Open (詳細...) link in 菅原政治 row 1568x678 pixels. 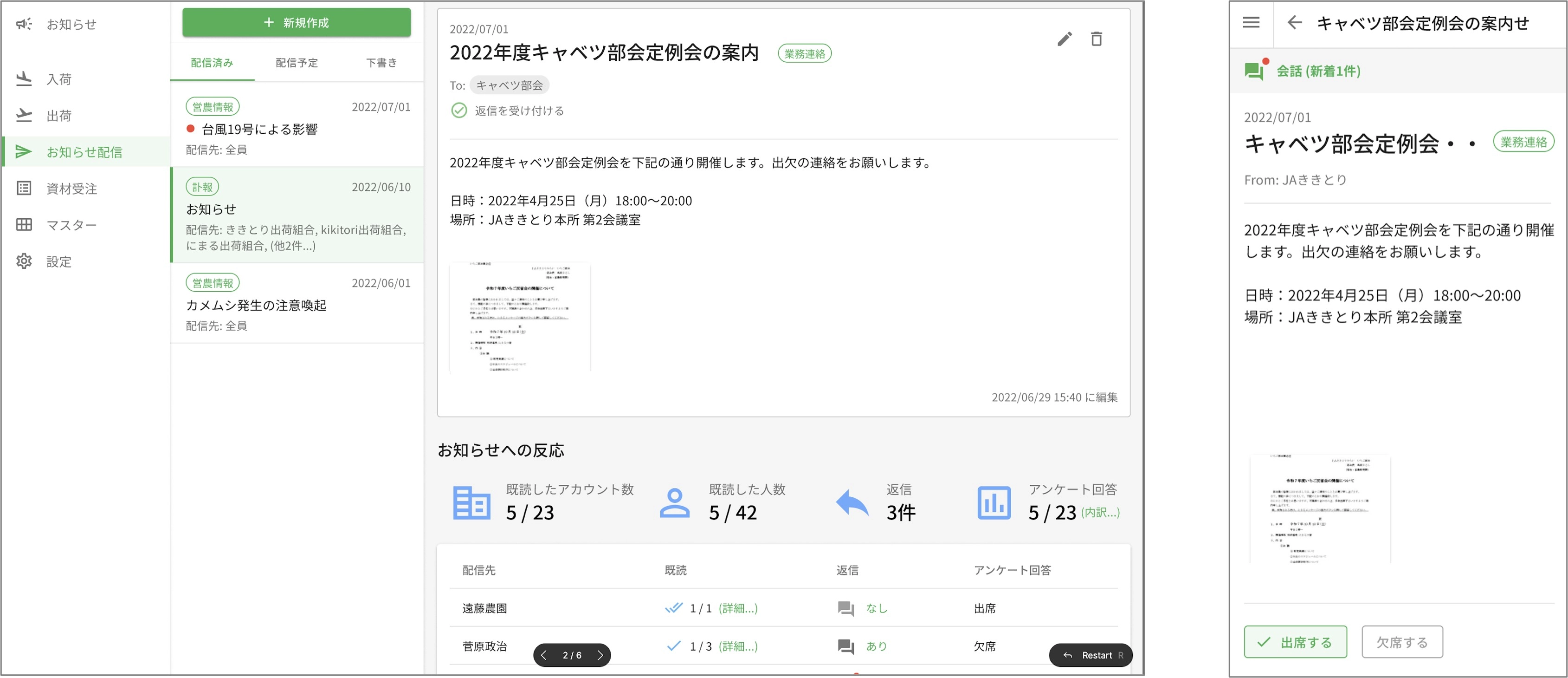coord(738,646)
